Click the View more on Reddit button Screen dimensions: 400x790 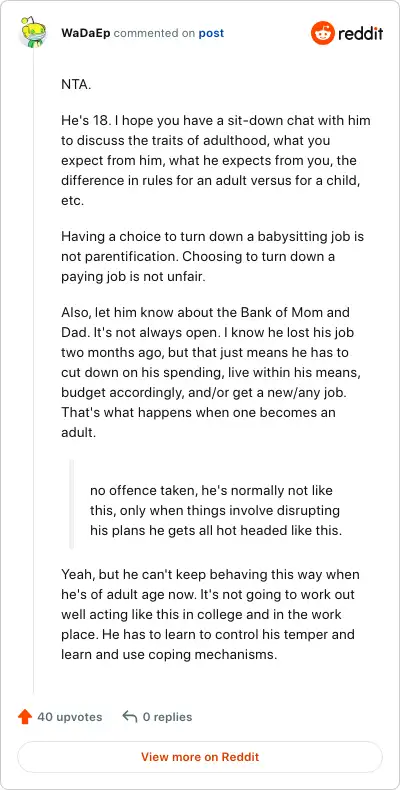[200, 757]
